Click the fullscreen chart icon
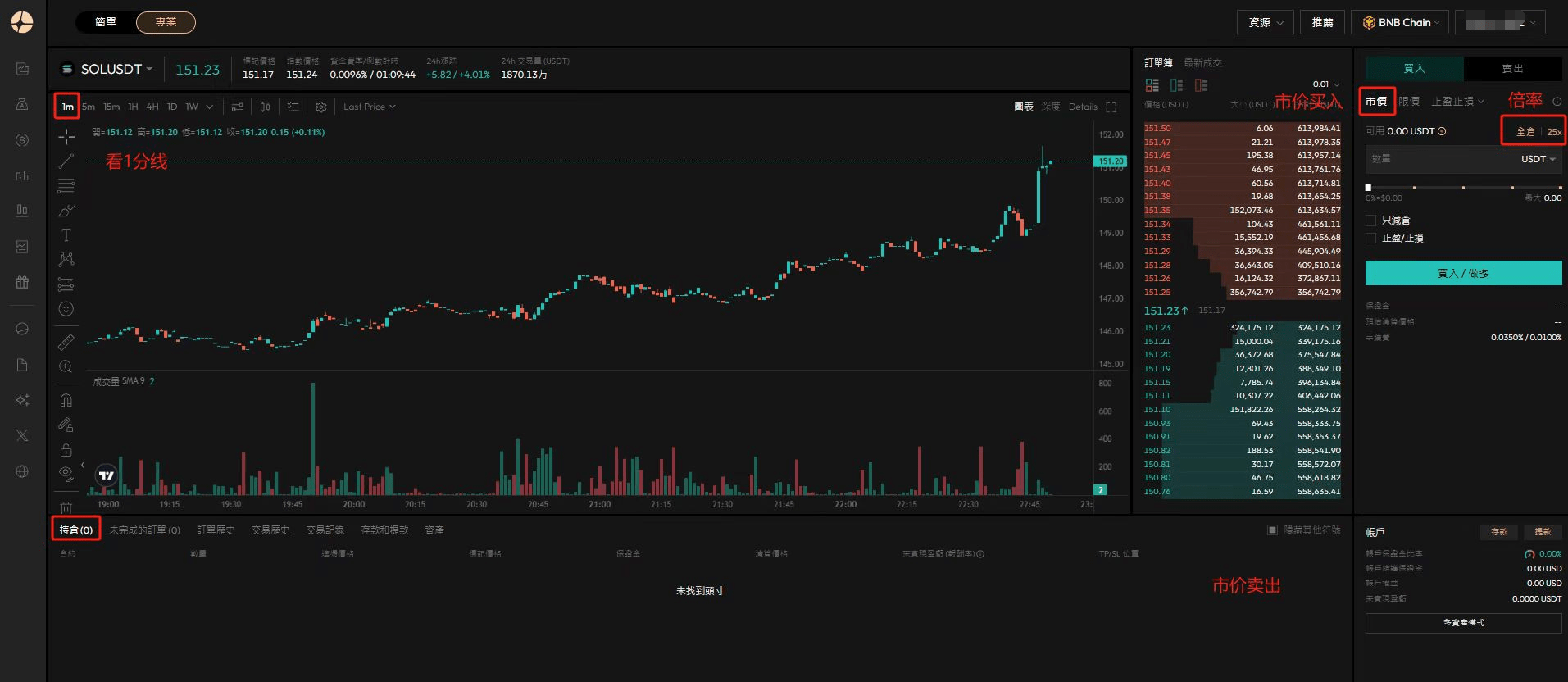 click(1111, 107)
